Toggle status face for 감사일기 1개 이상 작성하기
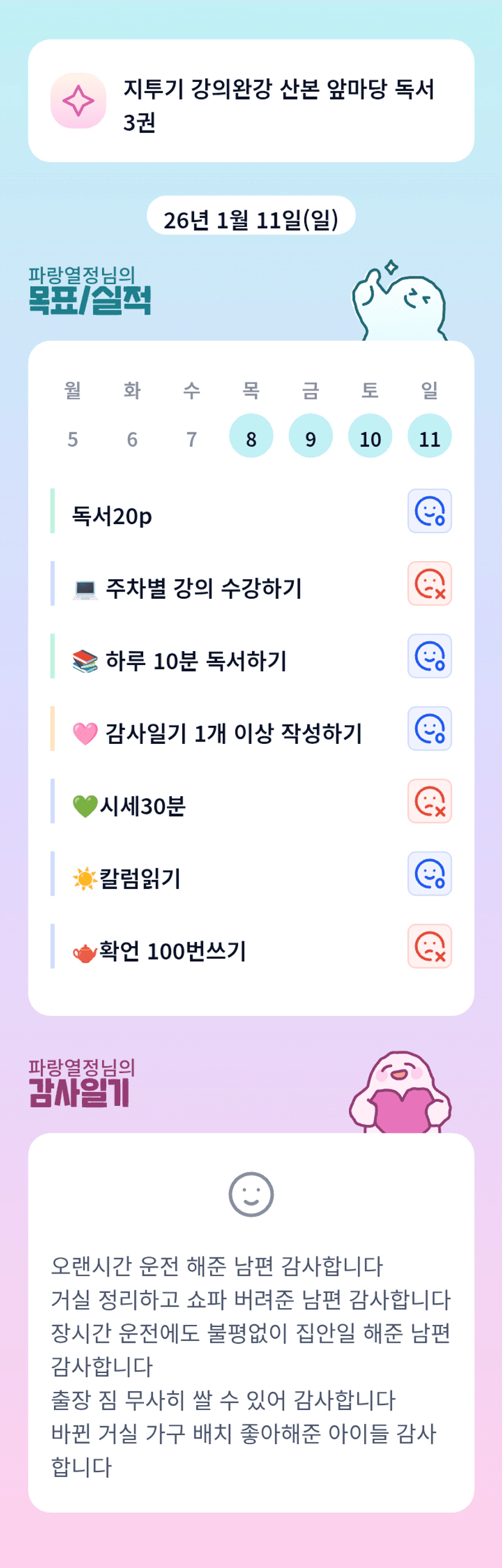 (x=429, y=728)
